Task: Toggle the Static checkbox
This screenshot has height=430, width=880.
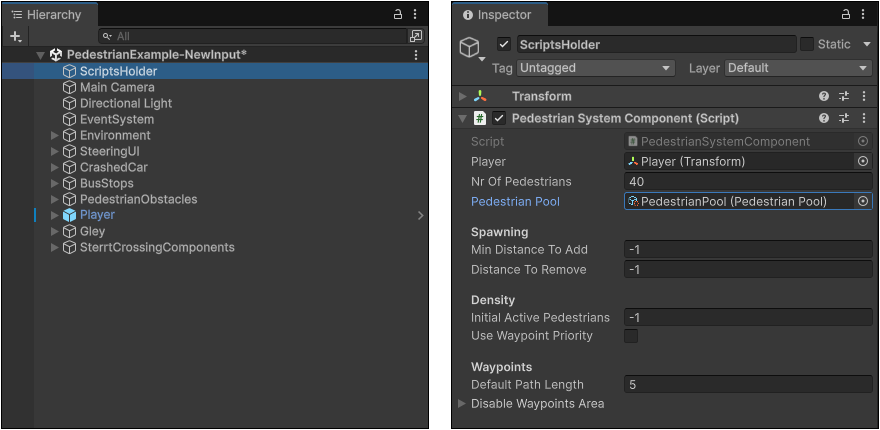Action: tap(807, 44)
